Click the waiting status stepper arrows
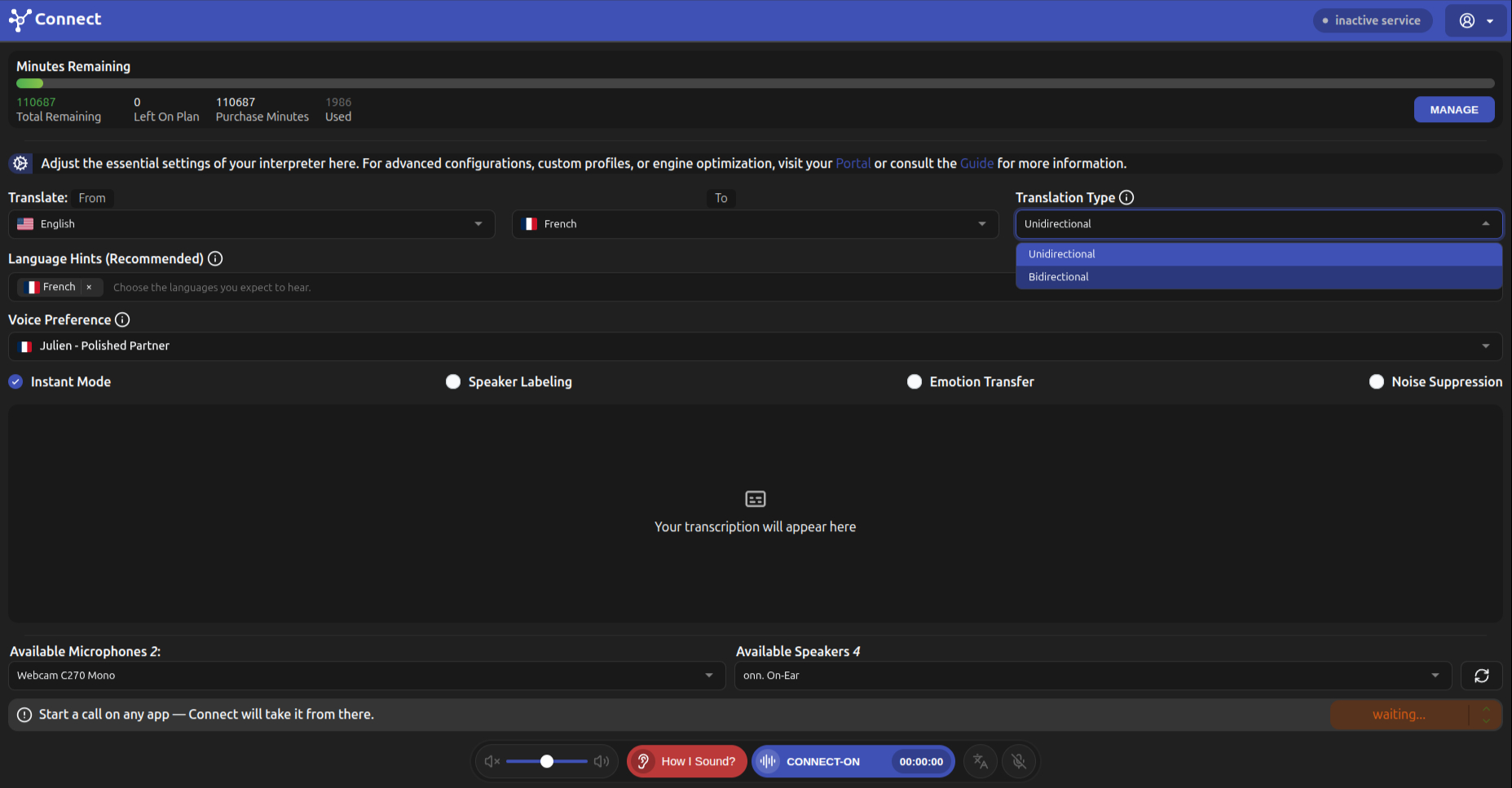 click(1486, 715)
